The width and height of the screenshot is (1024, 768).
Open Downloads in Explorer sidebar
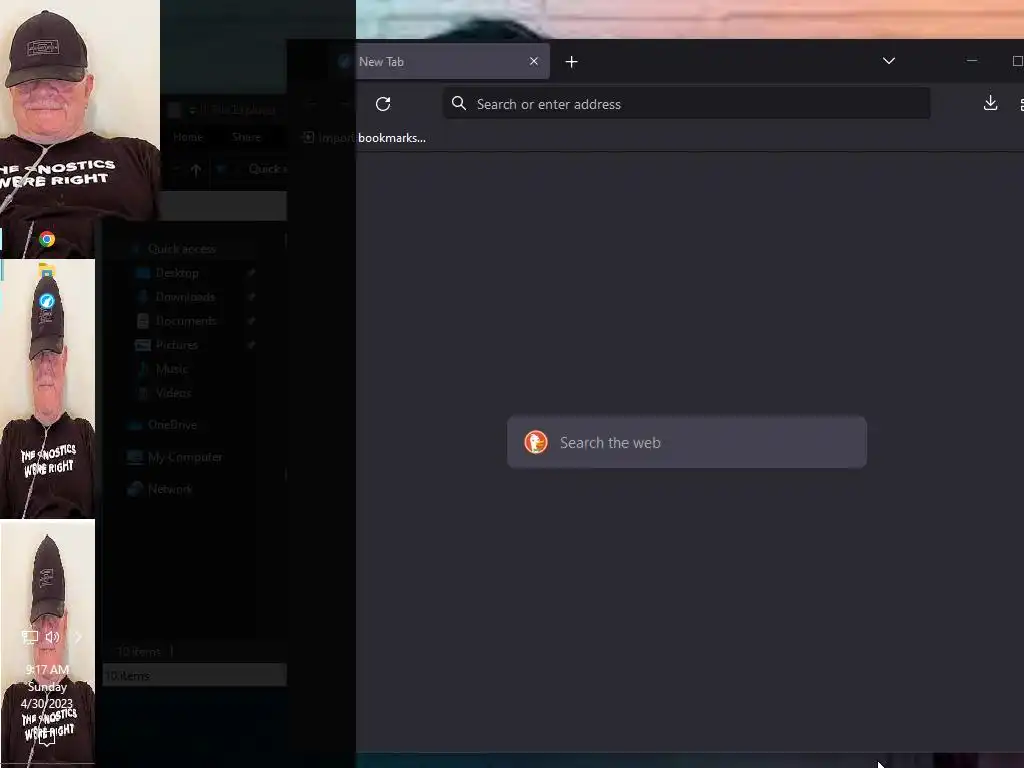185,297
